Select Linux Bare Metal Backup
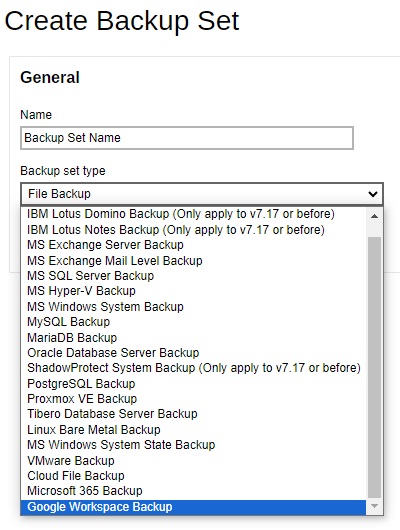This screenshot has height=530, width=400. click(x=193, y=430)
